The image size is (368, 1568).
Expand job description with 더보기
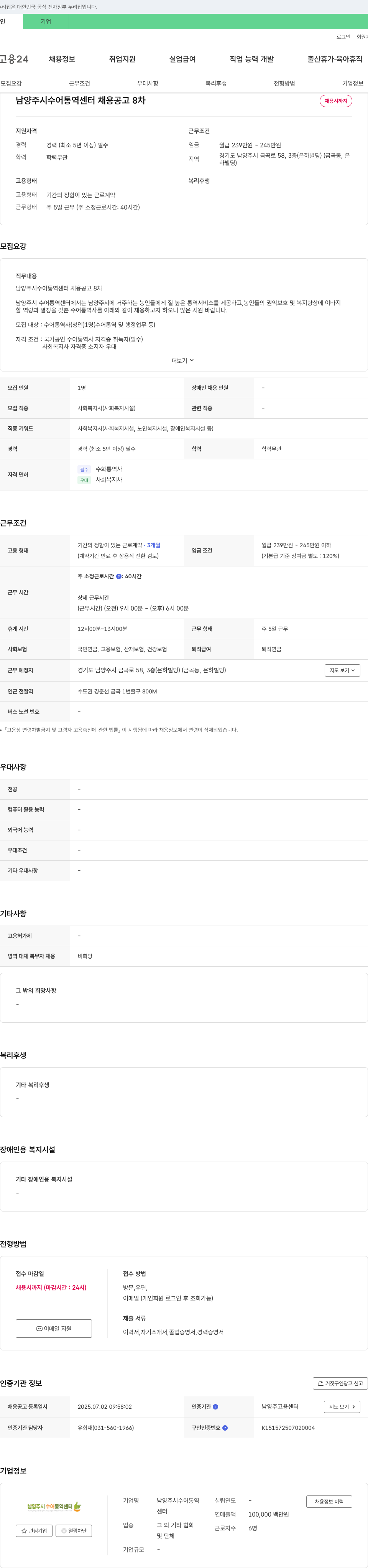coord(182,361)
